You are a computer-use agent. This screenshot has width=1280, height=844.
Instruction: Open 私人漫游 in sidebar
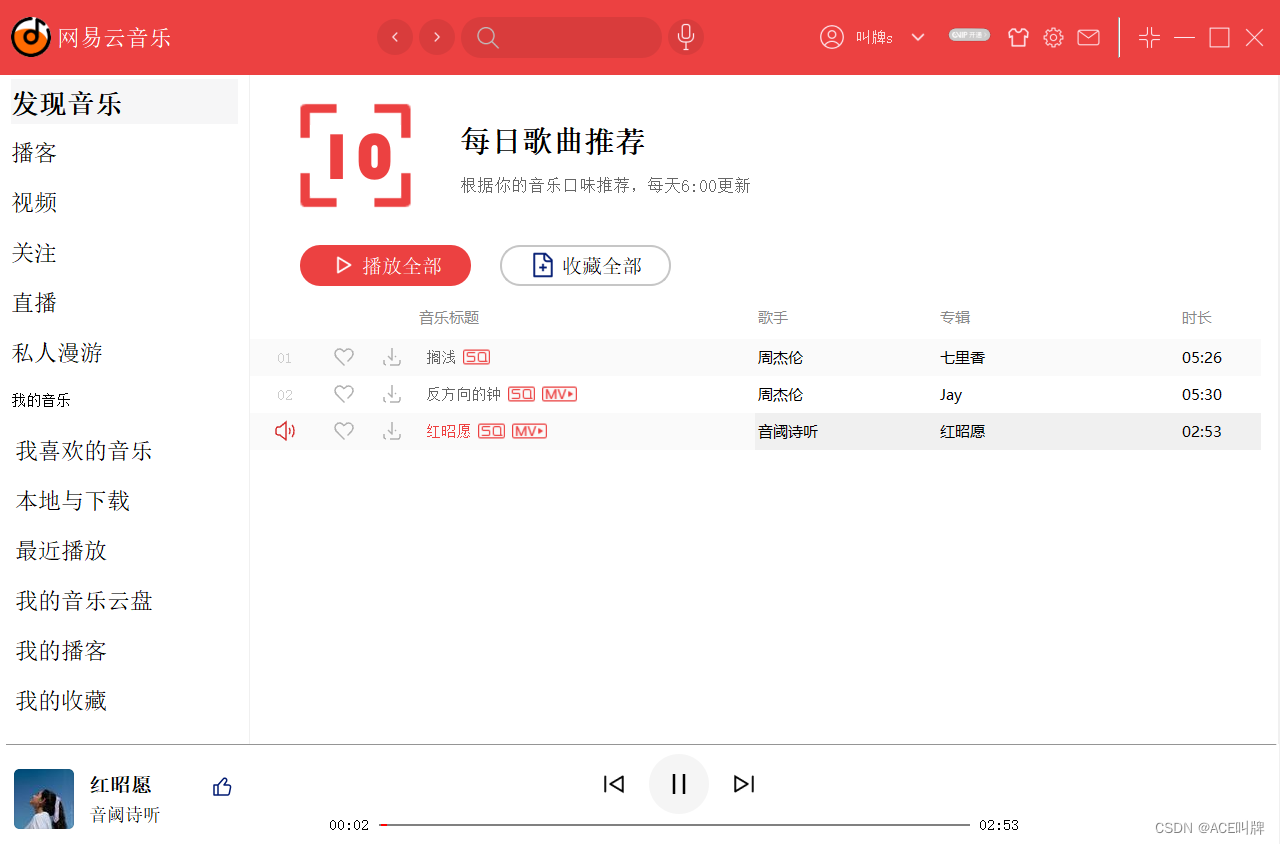pyautogui.click(x=57, y=353)
